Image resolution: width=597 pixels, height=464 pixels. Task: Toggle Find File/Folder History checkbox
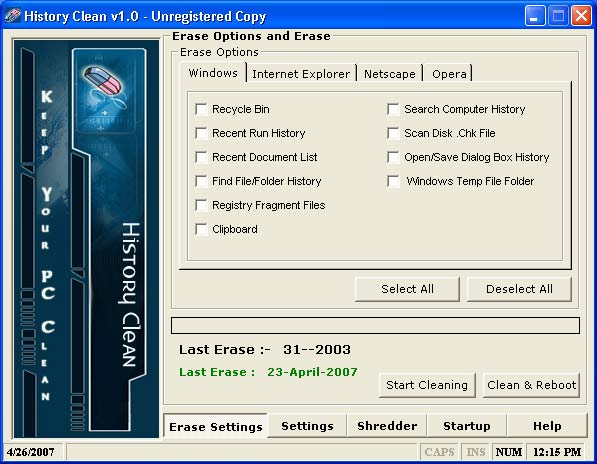[x=201, y=181]
